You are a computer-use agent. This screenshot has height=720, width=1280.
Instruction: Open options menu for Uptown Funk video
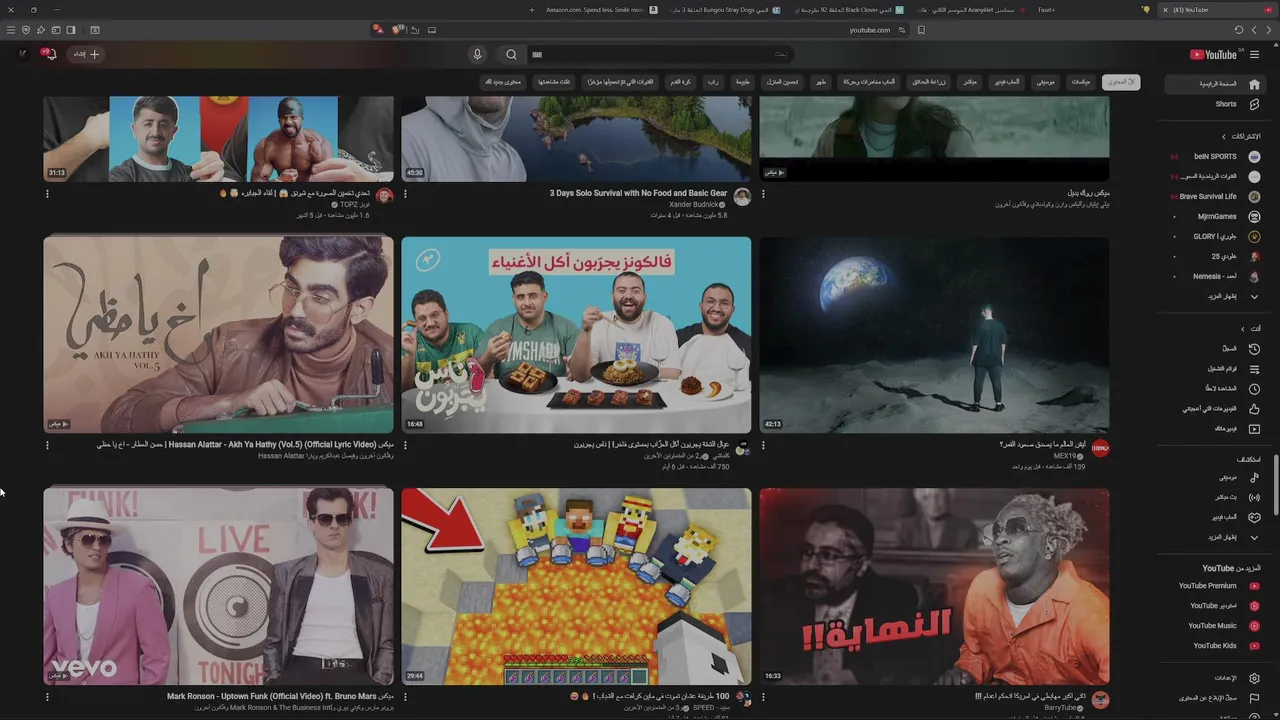point(47,697)
